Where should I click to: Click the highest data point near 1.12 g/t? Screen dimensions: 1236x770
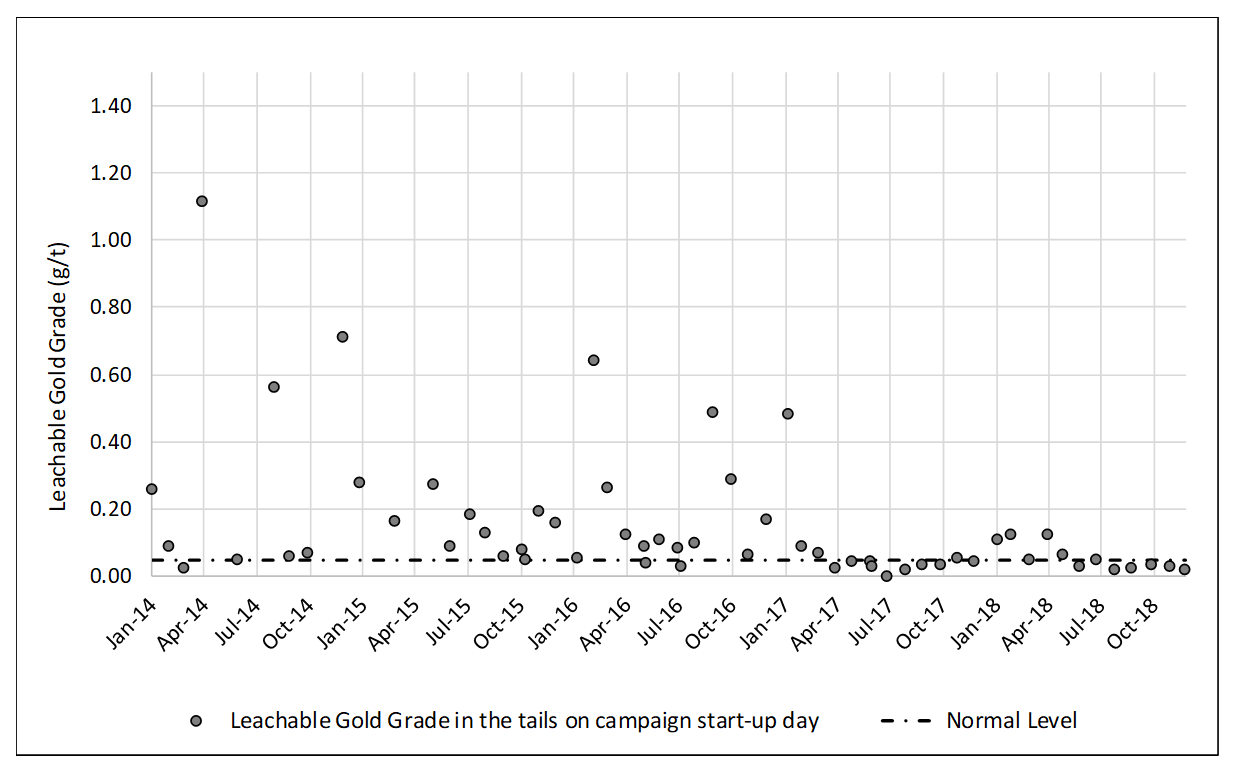coord(202,201)
